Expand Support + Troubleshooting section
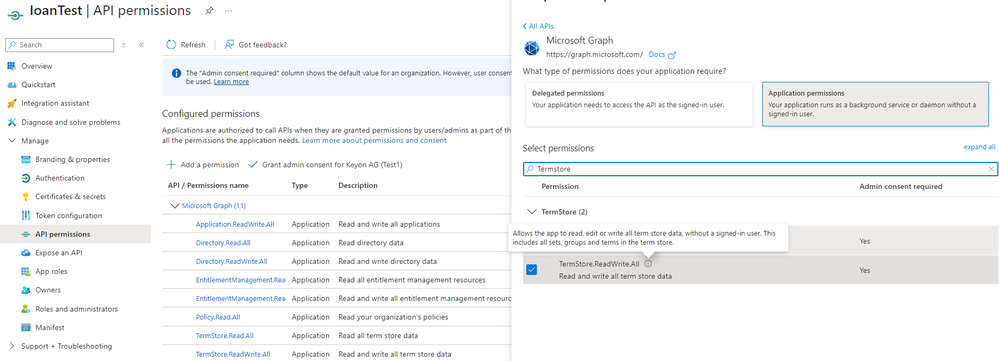The height and width of the screenshot is (361, 999). pos(11,346)
